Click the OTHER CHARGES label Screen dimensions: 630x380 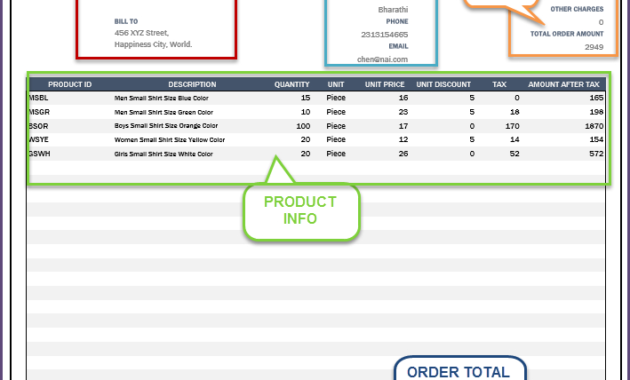point(577,9)
